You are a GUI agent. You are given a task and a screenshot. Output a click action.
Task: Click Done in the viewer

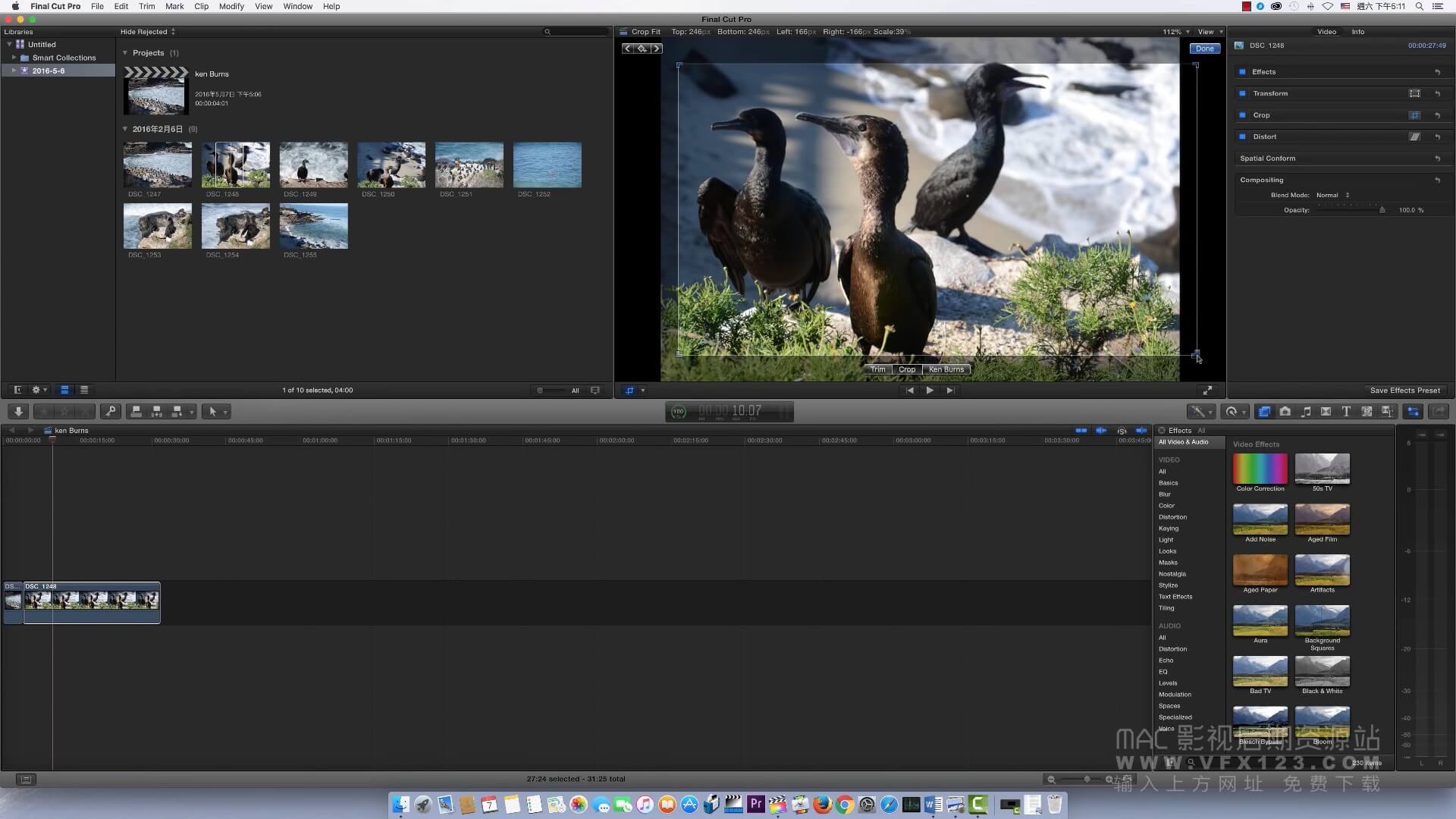[x=1204, y=49]
